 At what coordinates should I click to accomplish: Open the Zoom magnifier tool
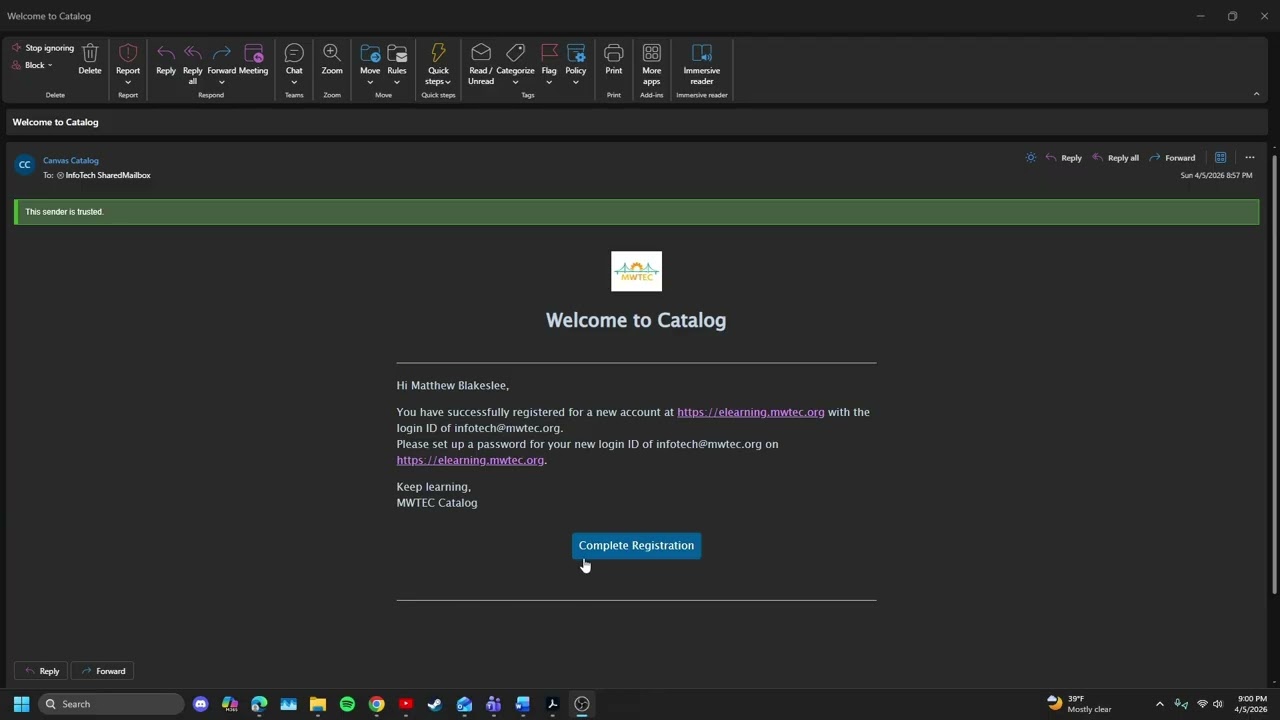click(332, 59)
